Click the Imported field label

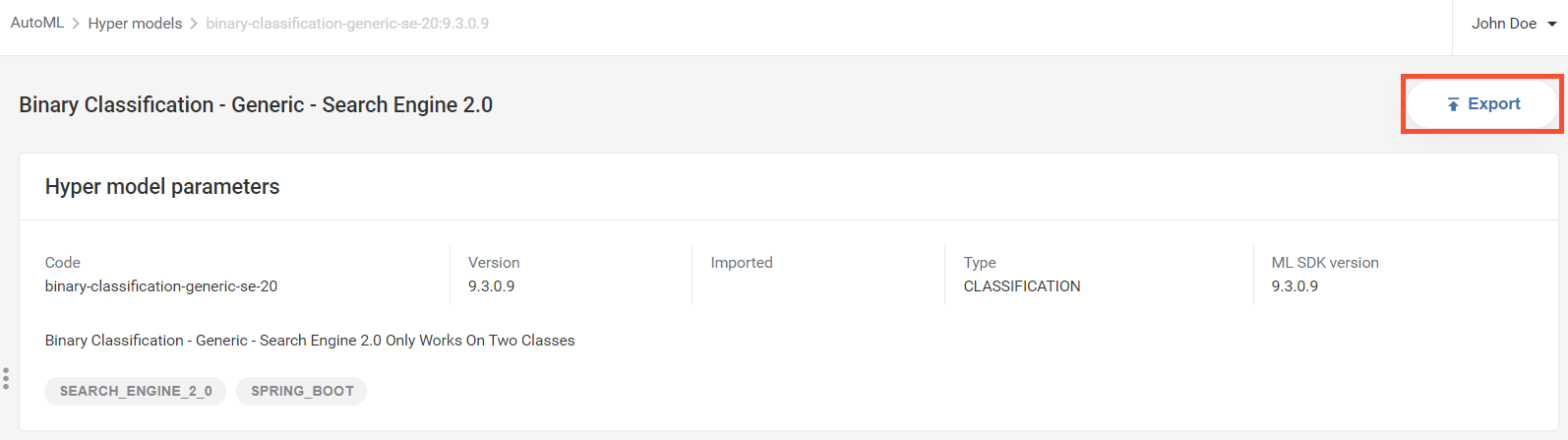pos(742,263)
